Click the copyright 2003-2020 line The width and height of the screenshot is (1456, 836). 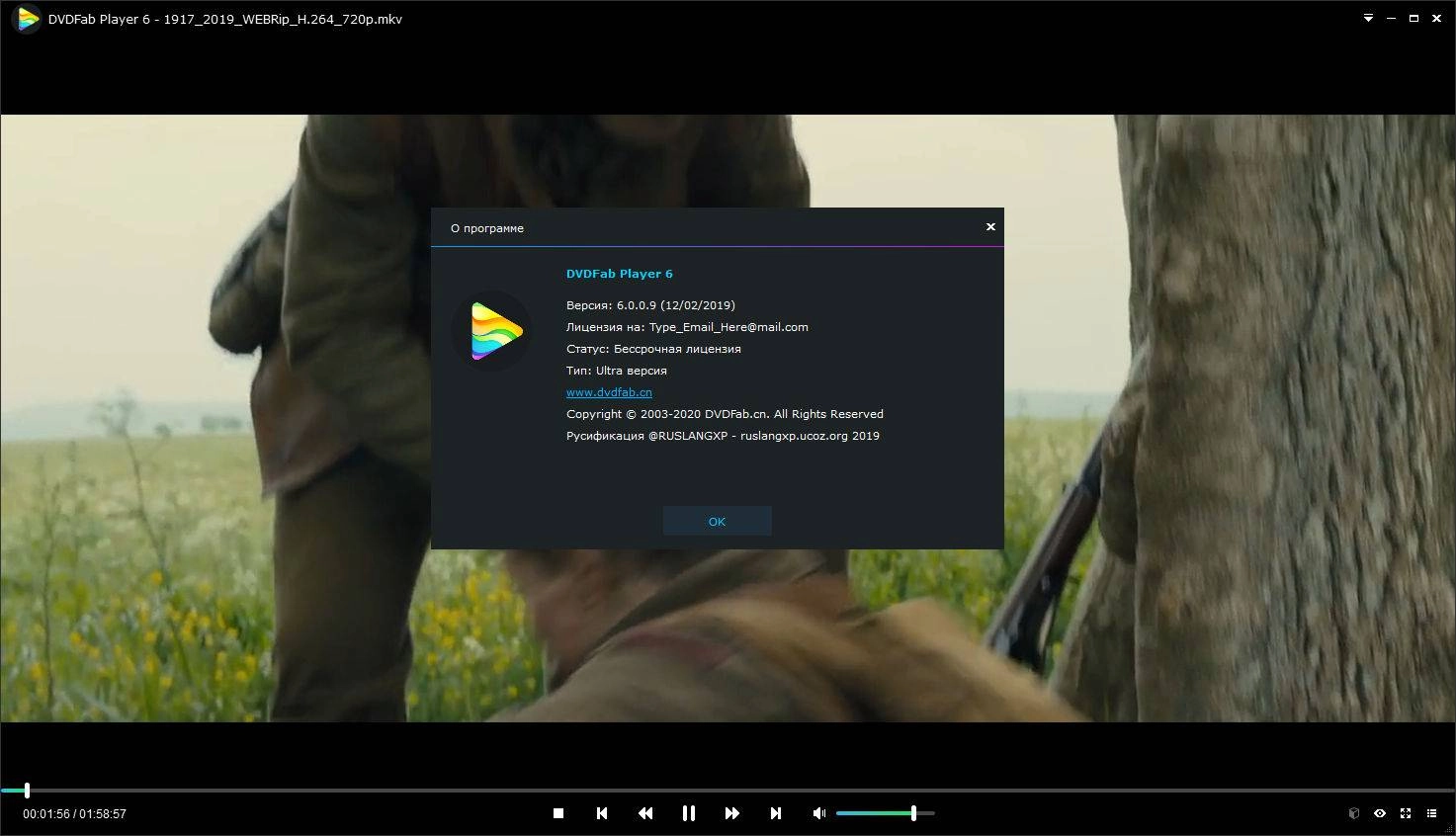pos(725,414)
